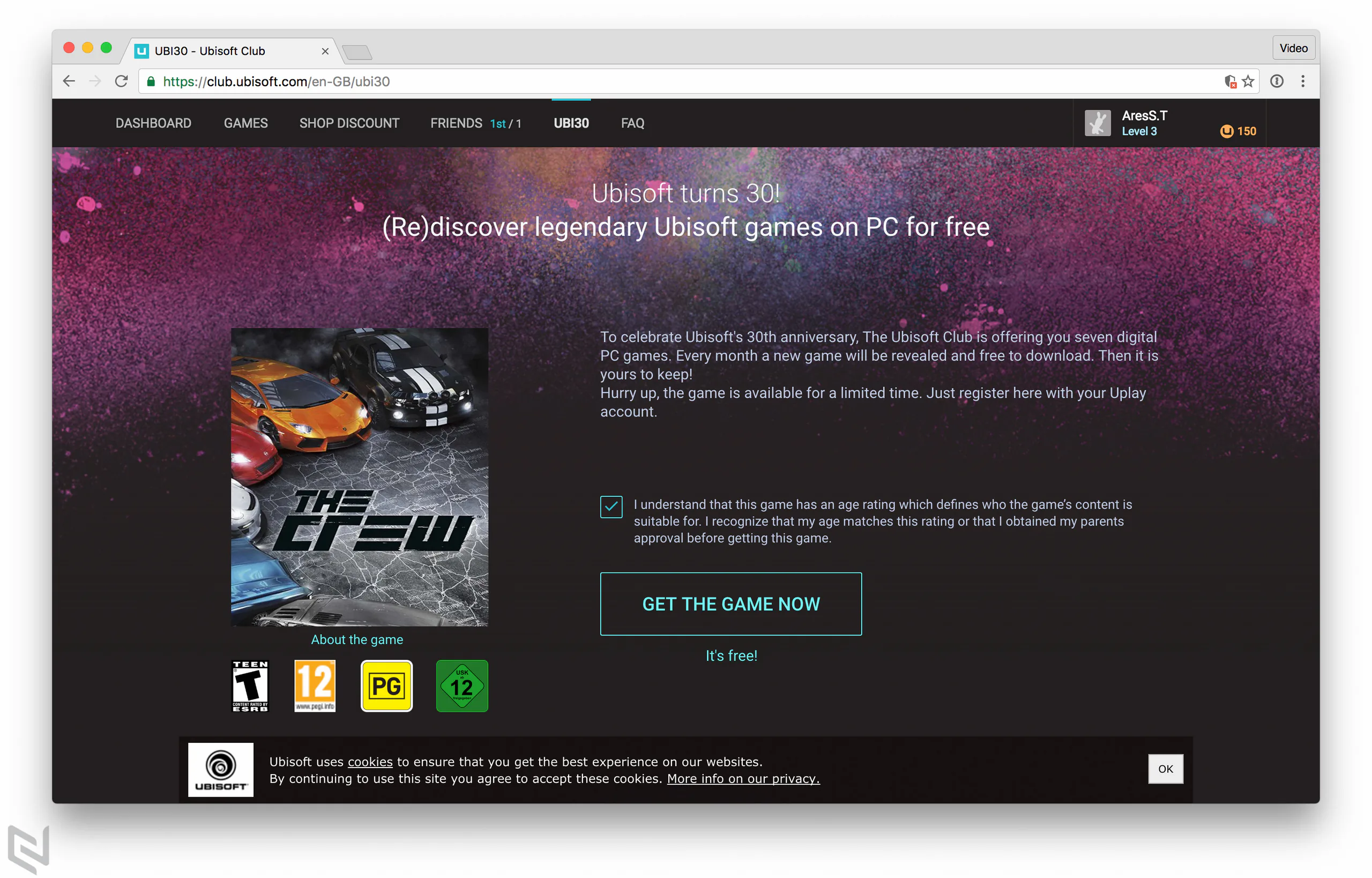Click the shield extension icon in the address bar
The width and height of the screenshot is (1372, 878).
(x=1230, y=81)
